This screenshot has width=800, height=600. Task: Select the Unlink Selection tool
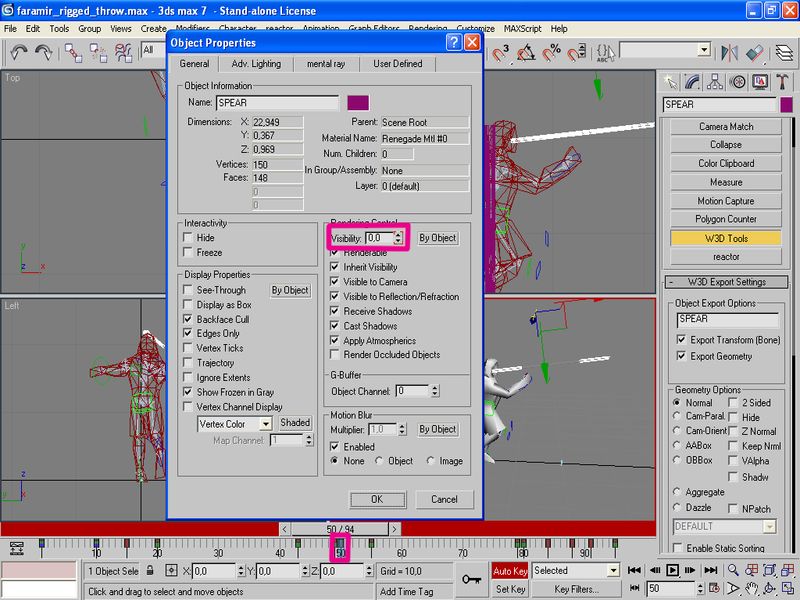[x=98, y=53]
